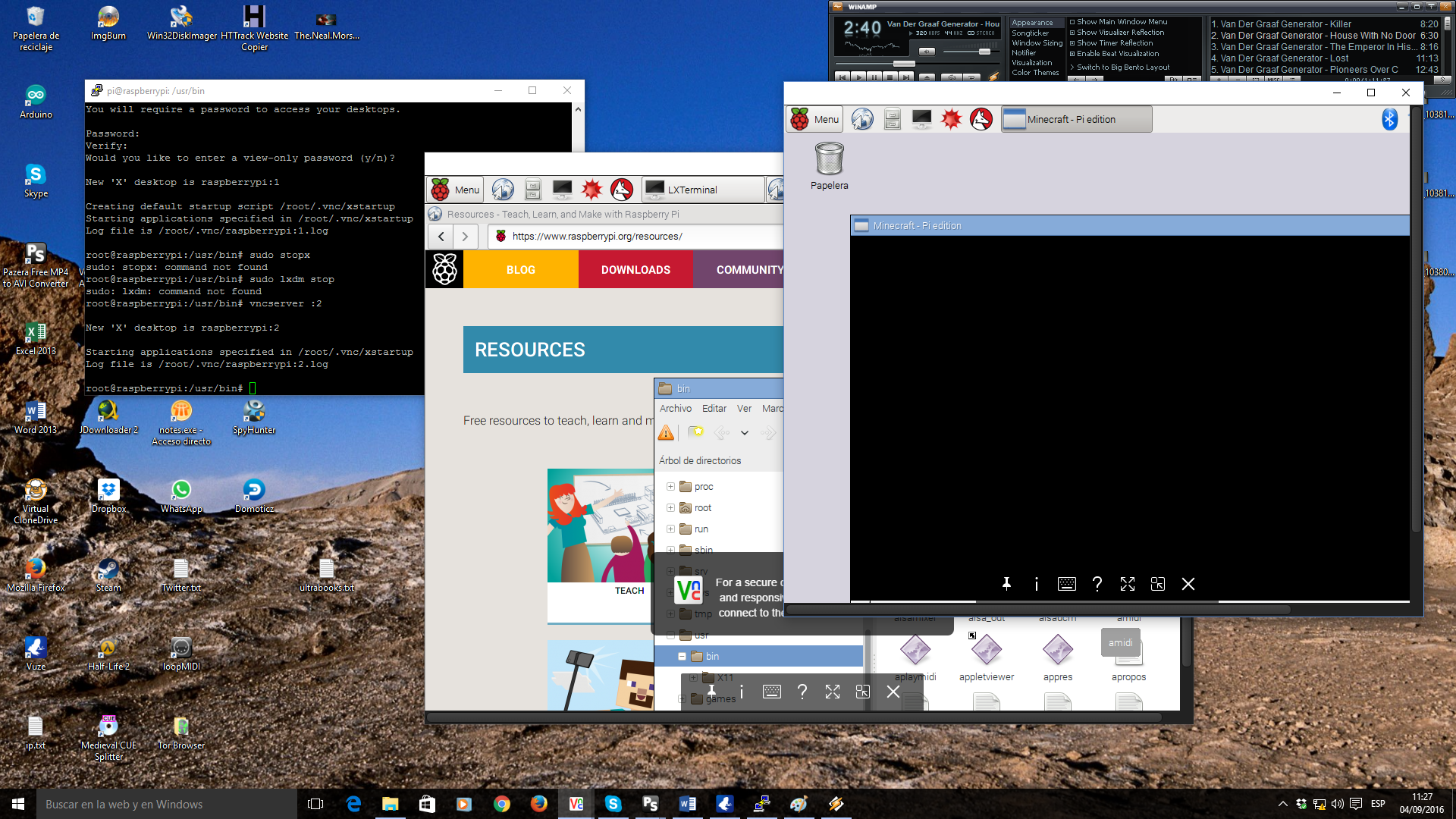Toggle repeat in Winamp player

pyautogui.click(x=971, y=77)
